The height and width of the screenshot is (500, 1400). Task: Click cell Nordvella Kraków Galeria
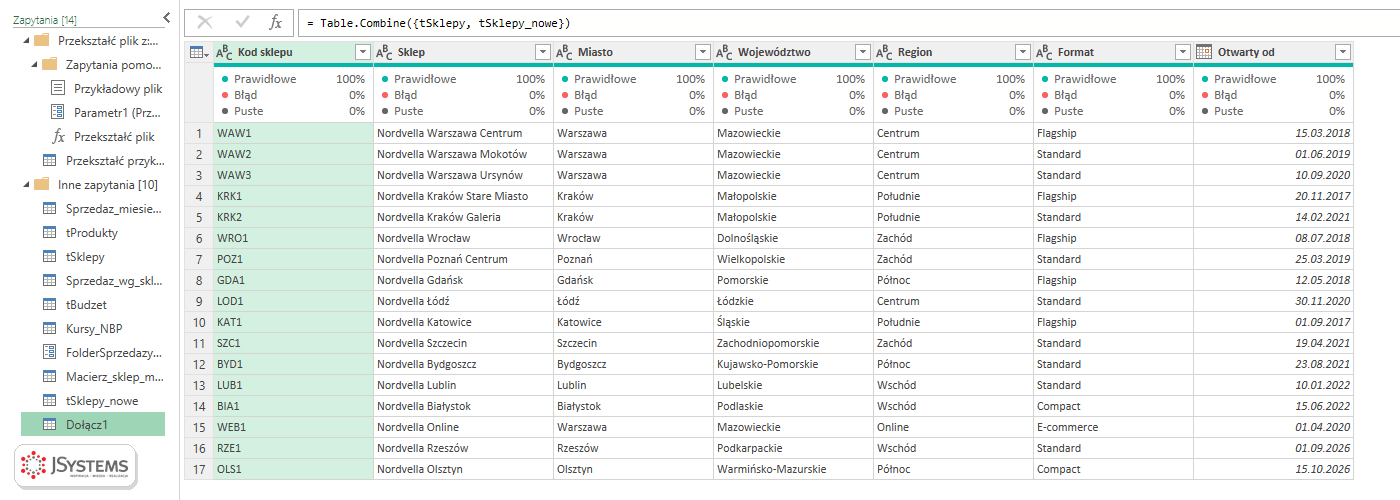pyautogui.click(x=463, y=217)
